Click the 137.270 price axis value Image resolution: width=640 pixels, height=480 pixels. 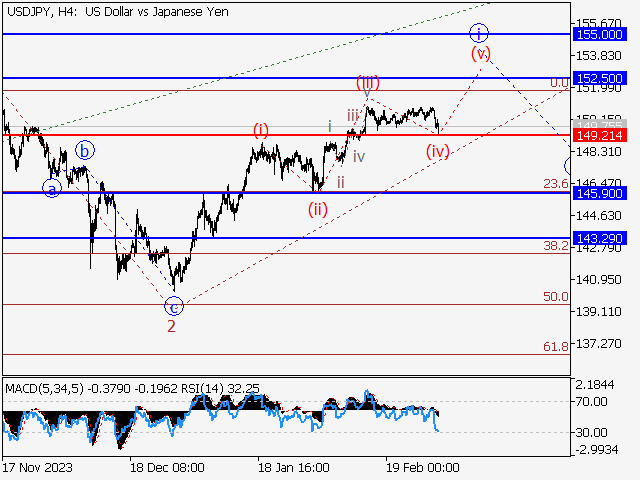click(x=598, y=344)
